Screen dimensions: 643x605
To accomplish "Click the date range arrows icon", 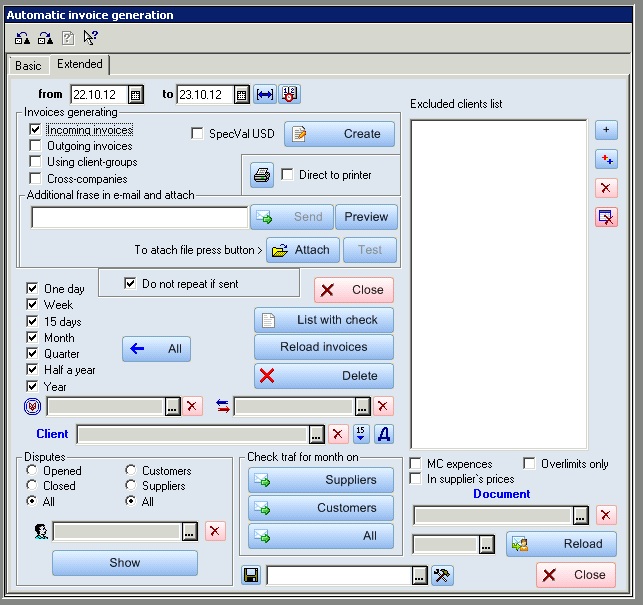I will pos(265,94).
